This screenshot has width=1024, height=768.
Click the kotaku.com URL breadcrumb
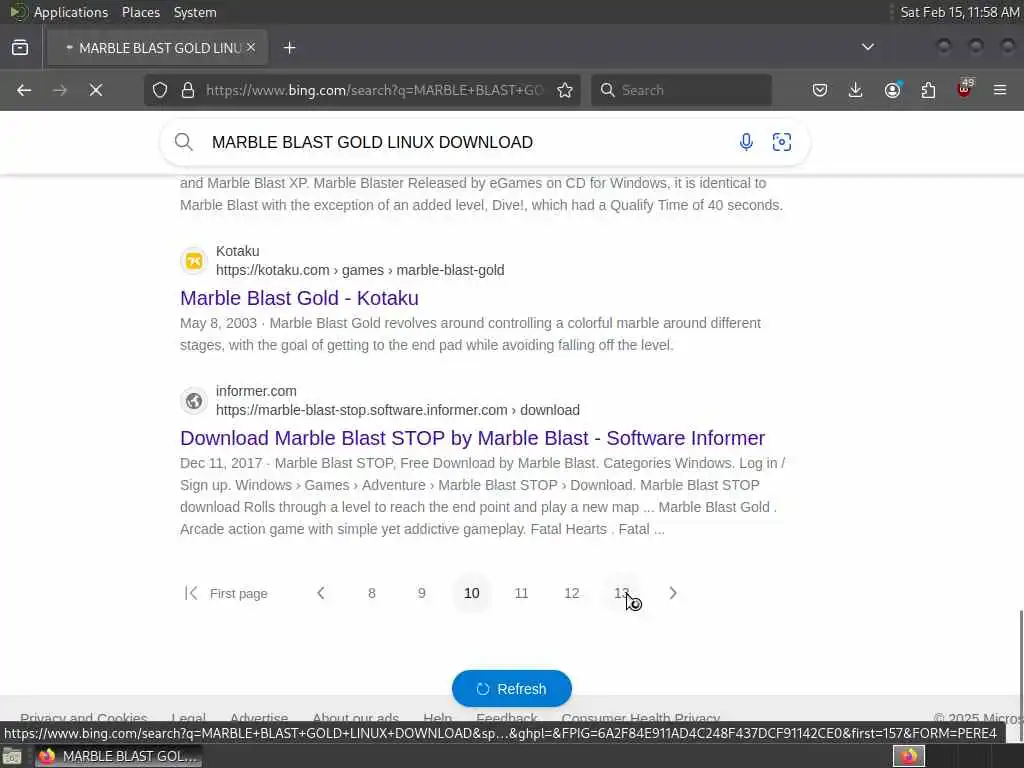[x=360, y=270]
